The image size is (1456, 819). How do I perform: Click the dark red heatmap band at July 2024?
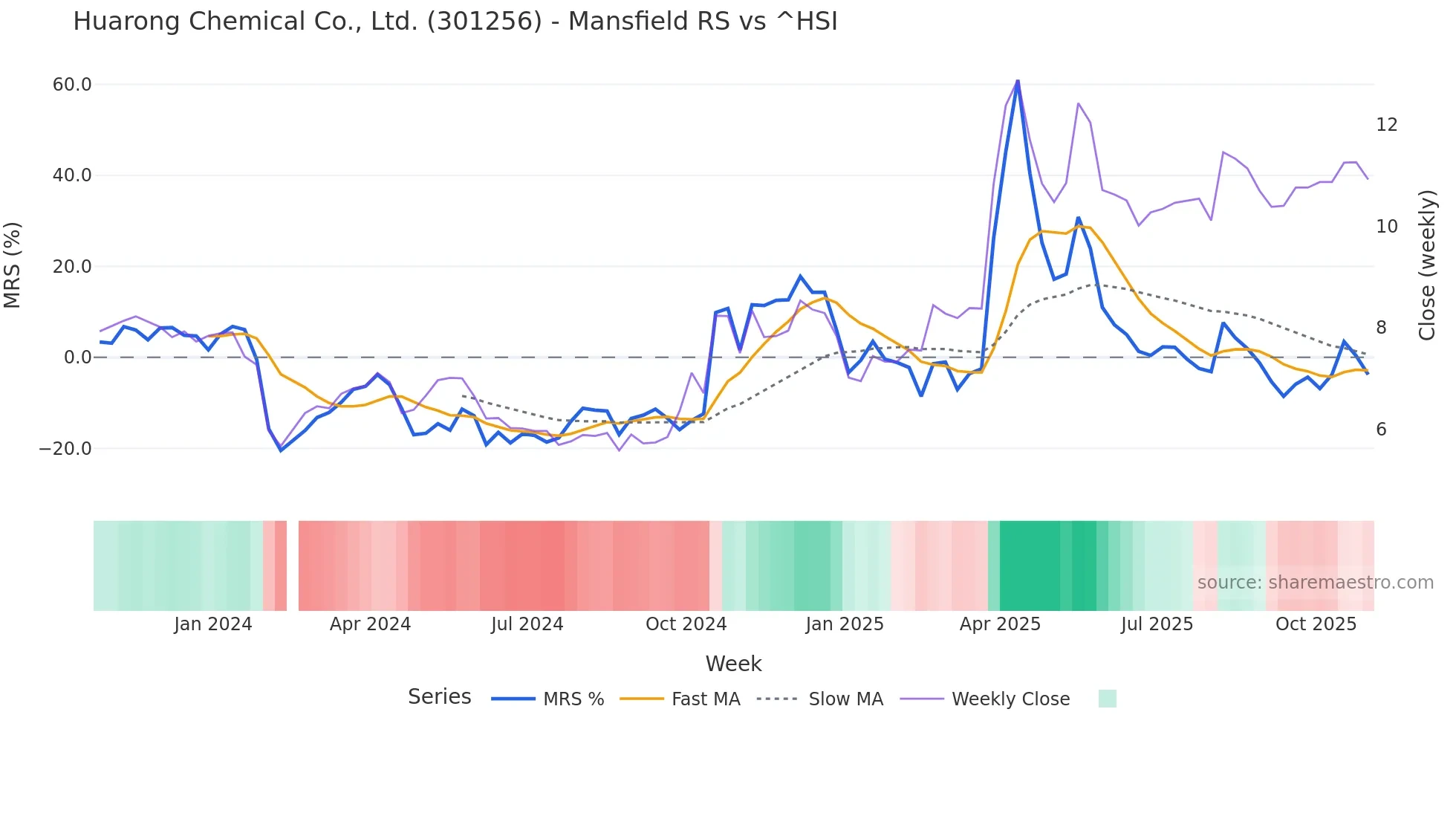coord(535,566)
